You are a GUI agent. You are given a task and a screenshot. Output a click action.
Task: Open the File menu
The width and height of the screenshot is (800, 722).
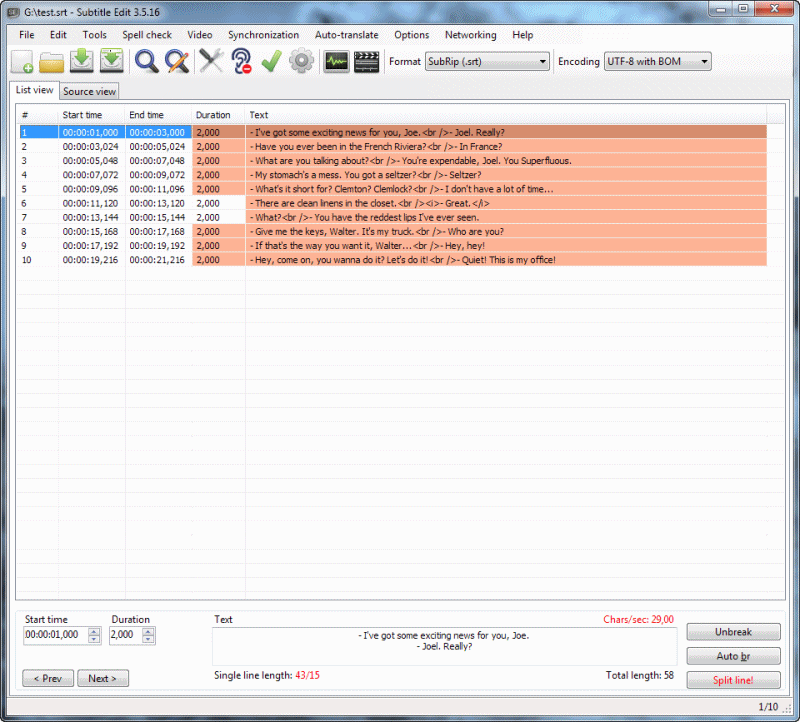tap(27, 35)
